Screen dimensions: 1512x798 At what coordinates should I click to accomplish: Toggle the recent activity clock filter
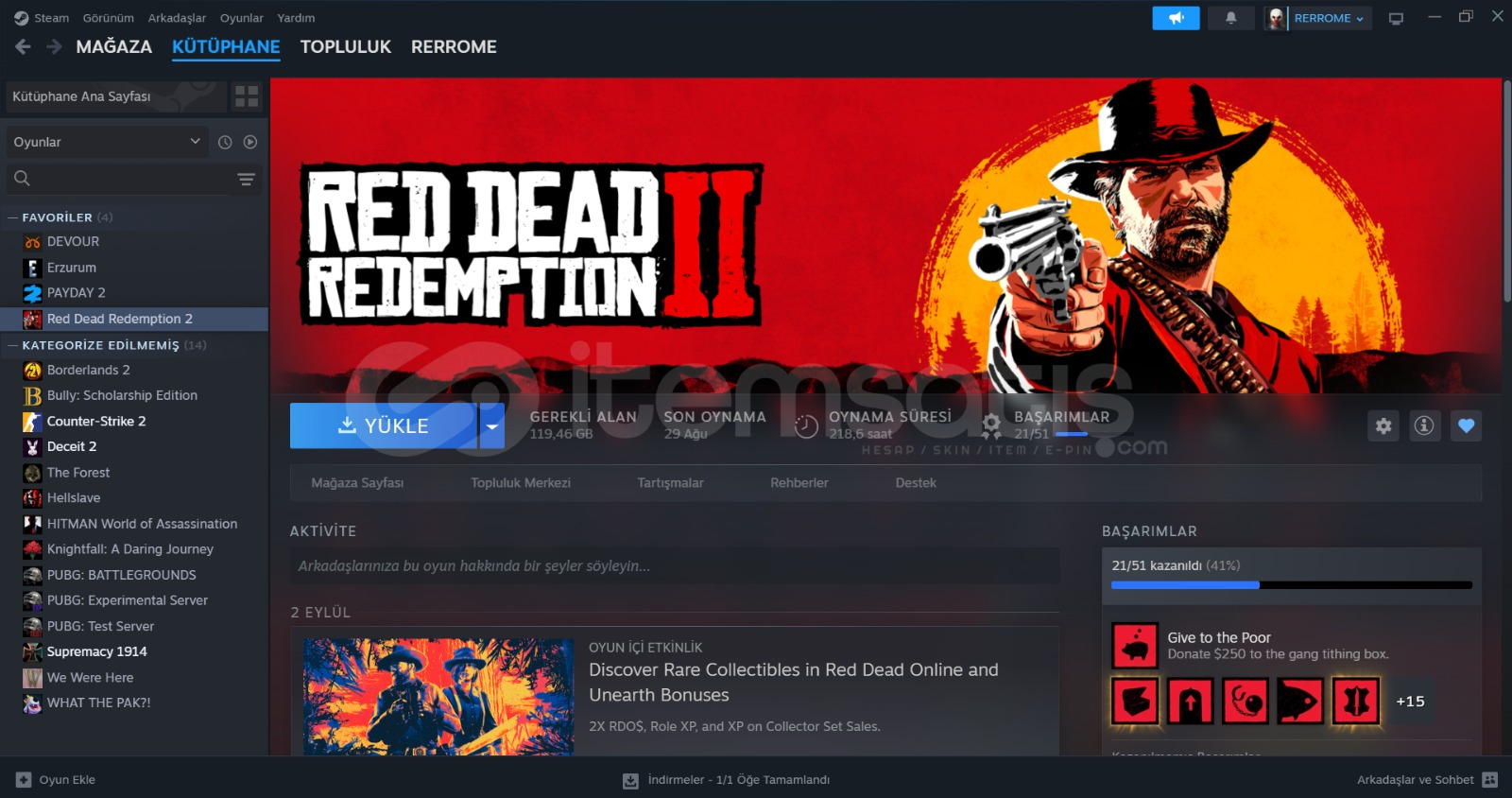pyautogui.click(x=225, y=142)
